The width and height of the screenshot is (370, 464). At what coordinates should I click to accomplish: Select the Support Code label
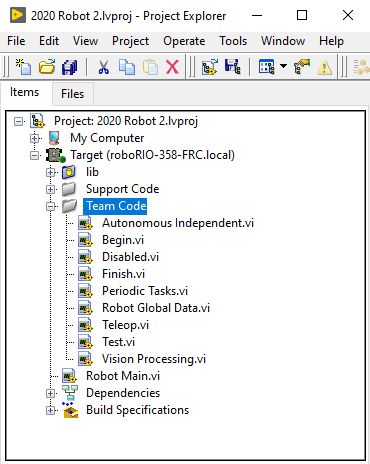click(x=122, y=189)
